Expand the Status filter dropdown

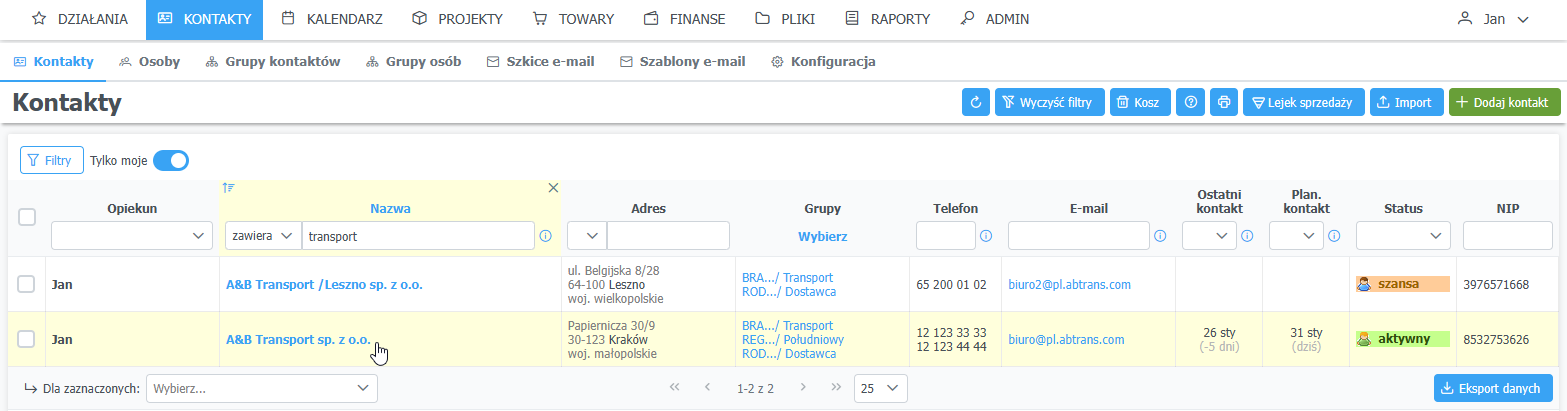pos(1403,236)
